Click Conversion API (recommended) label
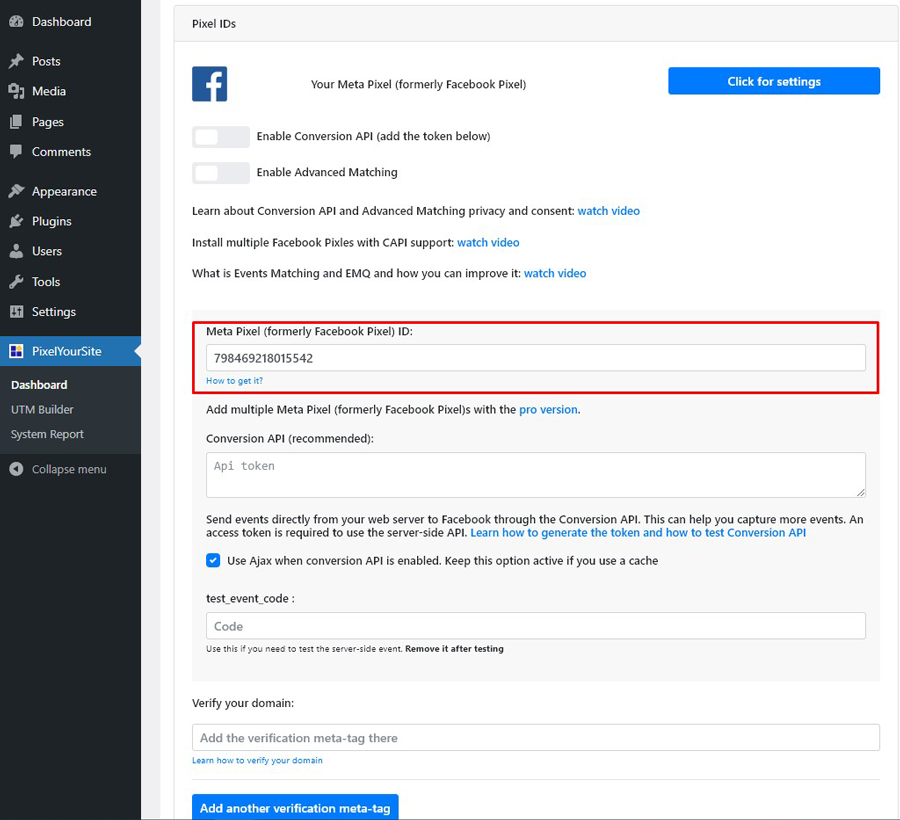 pyautogui.click(x=290, y=438)
